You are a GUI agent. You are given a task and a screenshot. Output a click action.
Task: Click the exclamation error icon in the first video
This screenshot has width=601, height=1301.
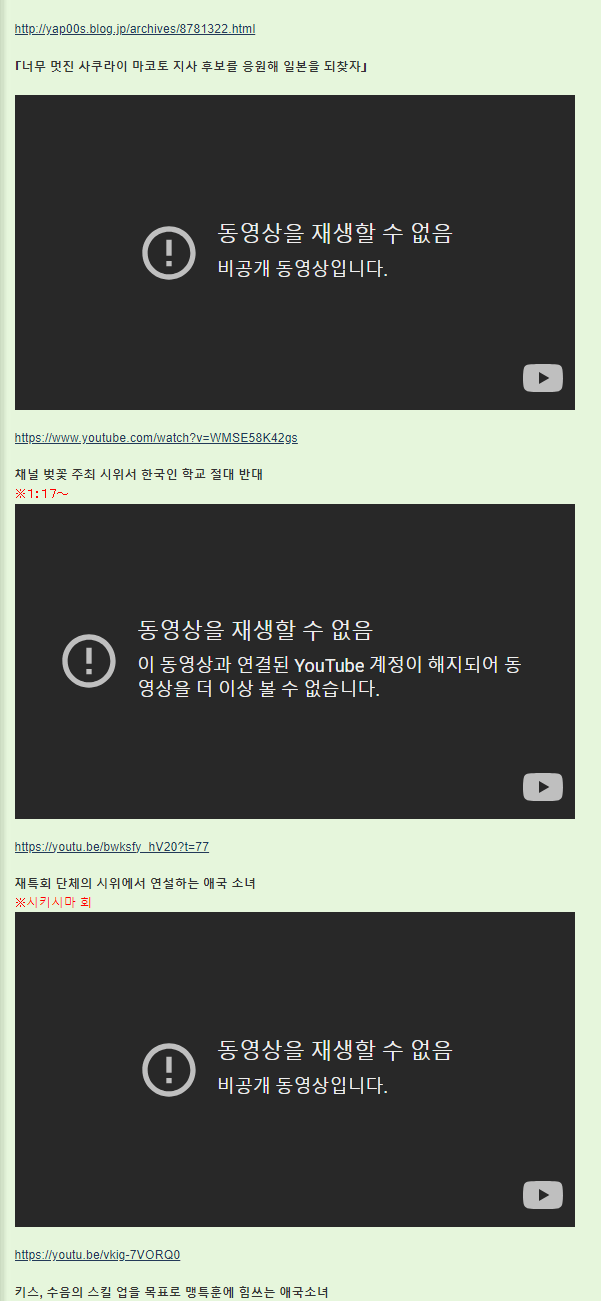click(x=169, y=252)
